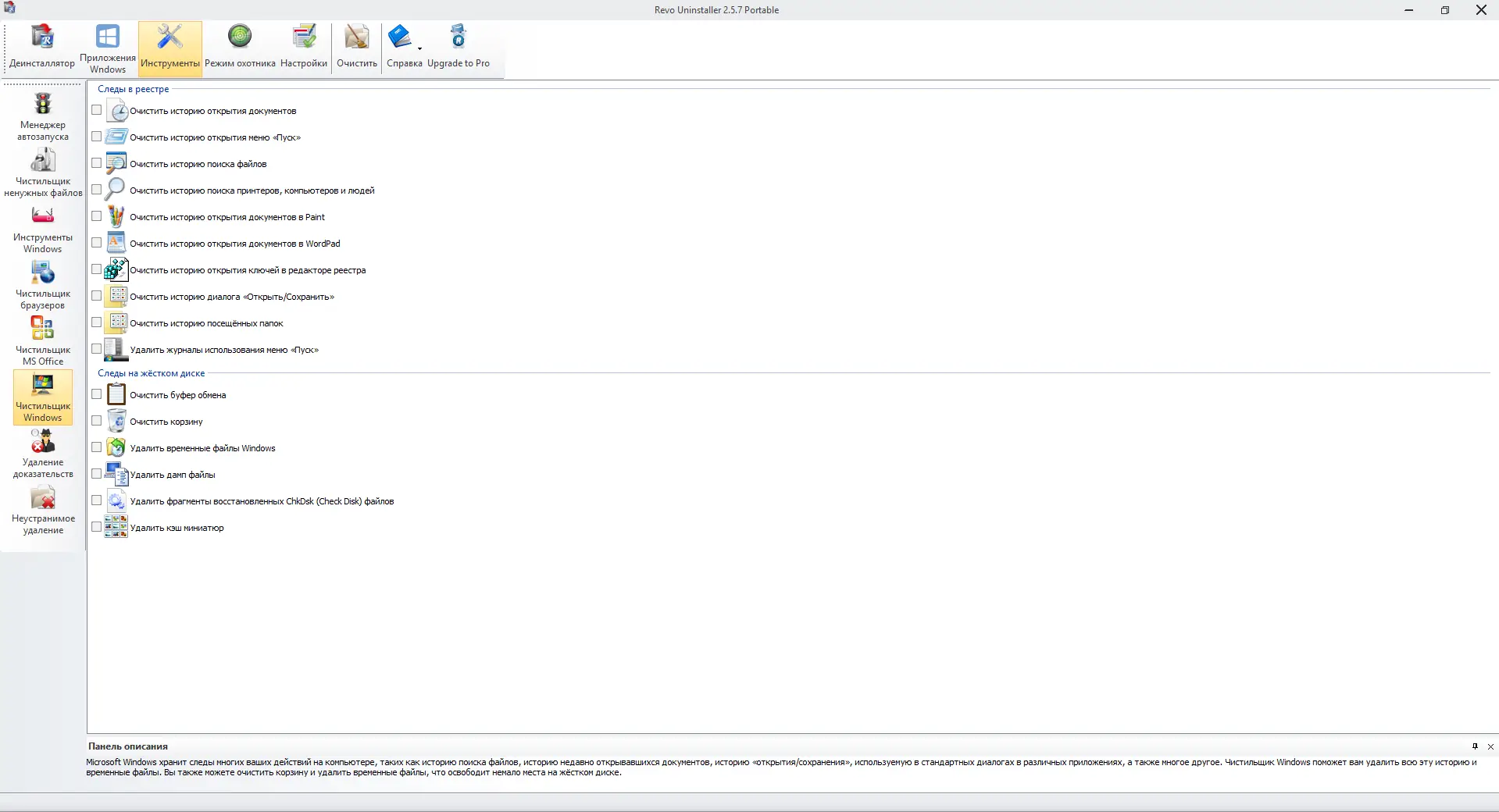
Task: Tick the ChkDsk recovered fragments checkbox
Action: tap(97, 500)
